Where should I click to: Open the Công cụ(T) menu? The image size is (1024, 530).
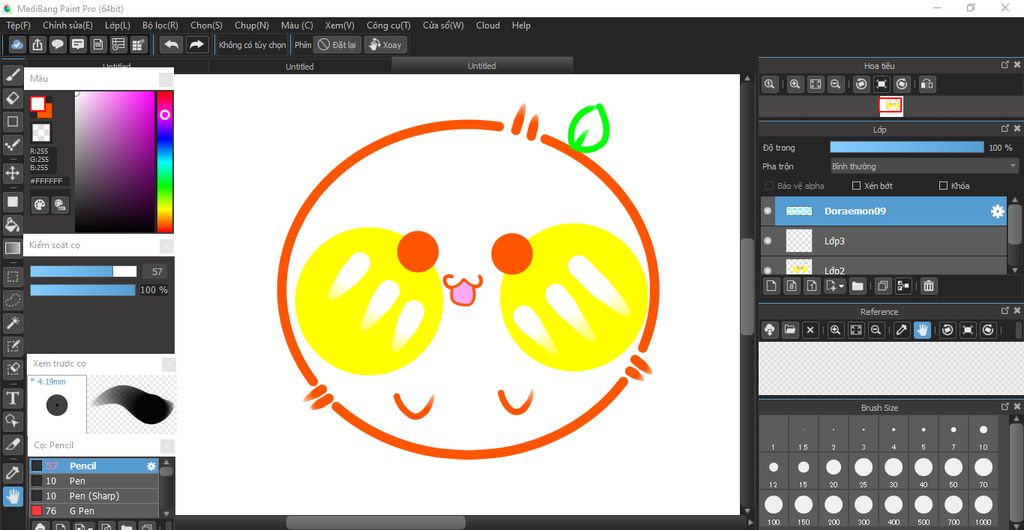point(389,25)
